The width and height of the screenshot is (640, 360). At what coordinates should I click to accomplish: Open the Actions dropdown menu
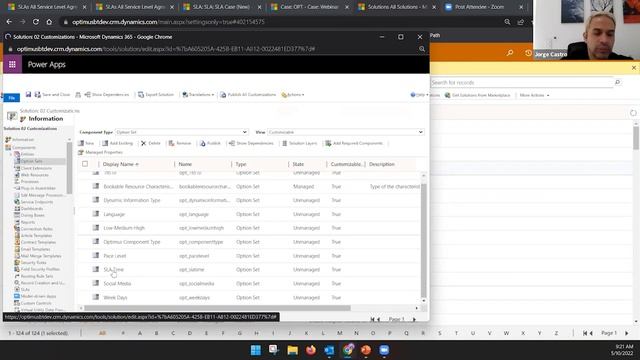click(x=293, y=95)
